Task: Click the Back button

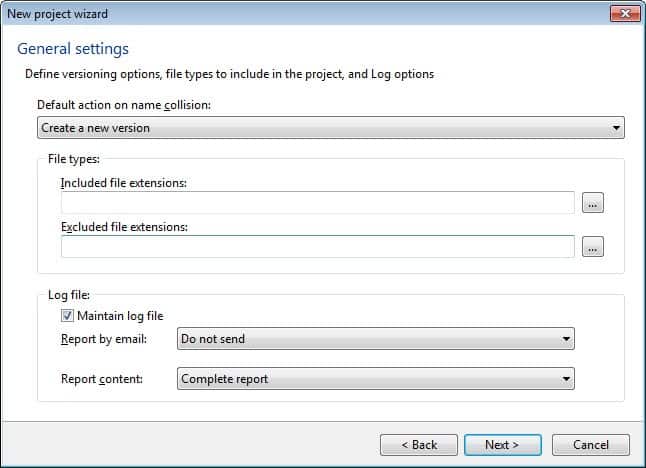Action: tap(419, 444)
